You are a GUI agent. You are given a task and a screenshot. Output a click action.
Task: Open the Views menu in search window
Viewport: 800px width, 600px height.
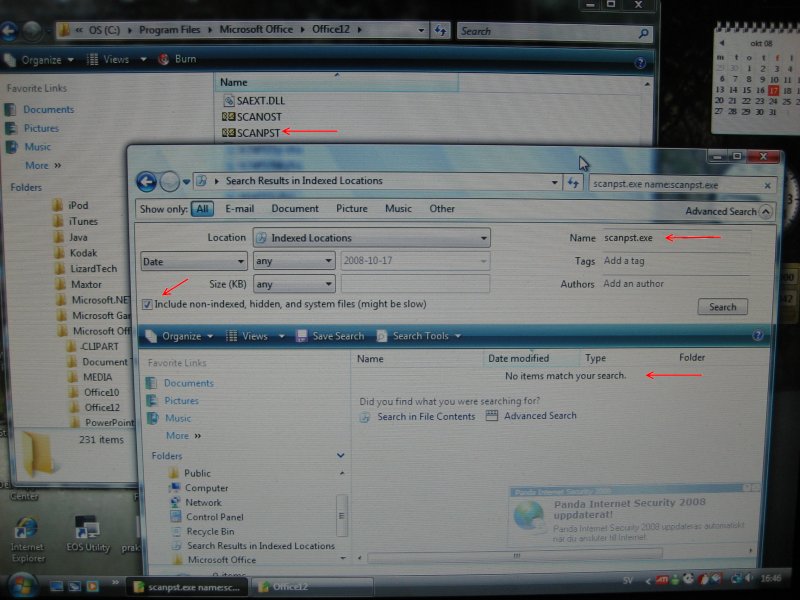point(254,336)
